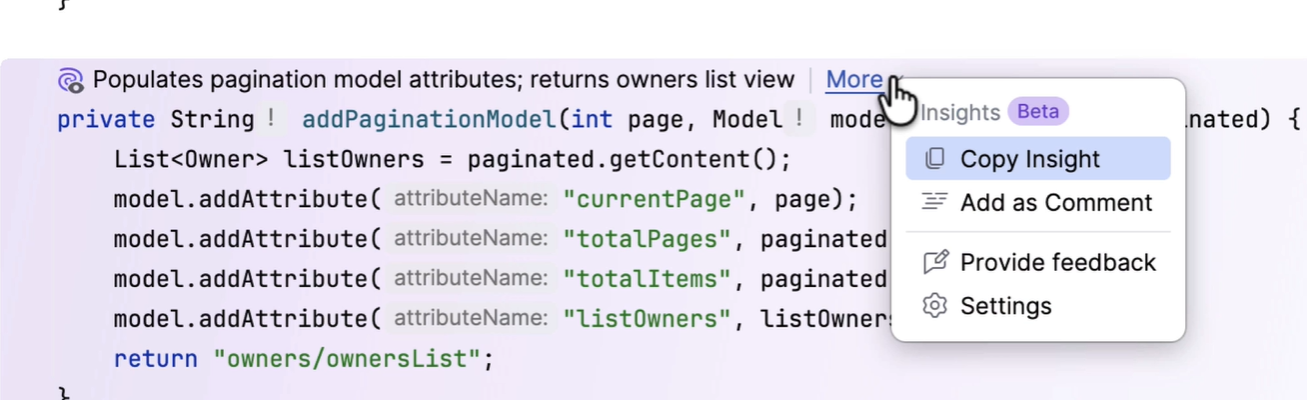Viewport: 1307px width, 400px height.
Task: Click the 'Insights' popup header label
Action: [x=960, y=112]
